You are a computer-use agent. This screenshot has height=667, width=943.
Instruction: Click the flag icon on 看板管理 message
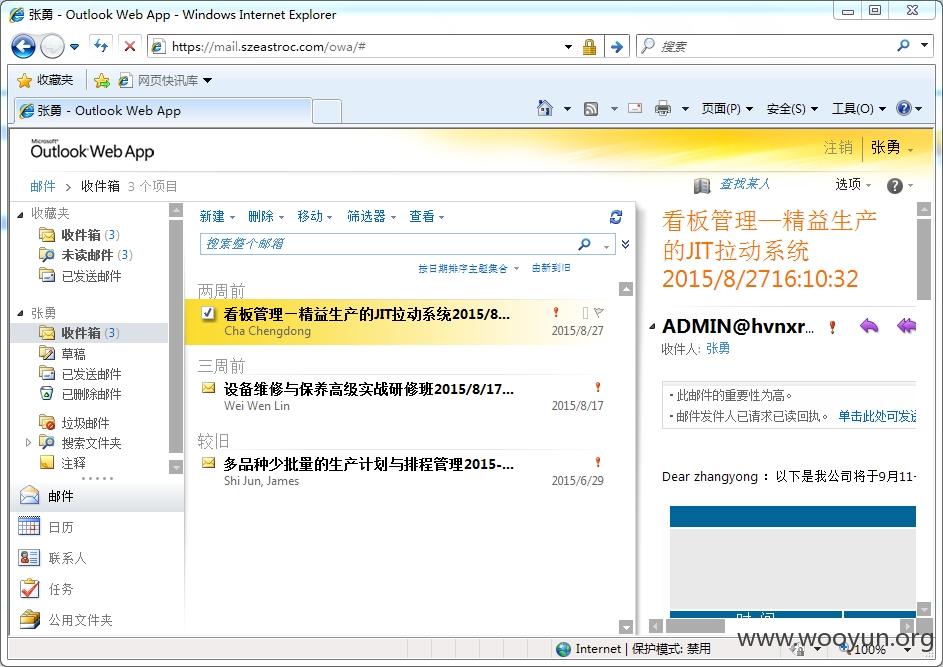click(x=598, y=313)
